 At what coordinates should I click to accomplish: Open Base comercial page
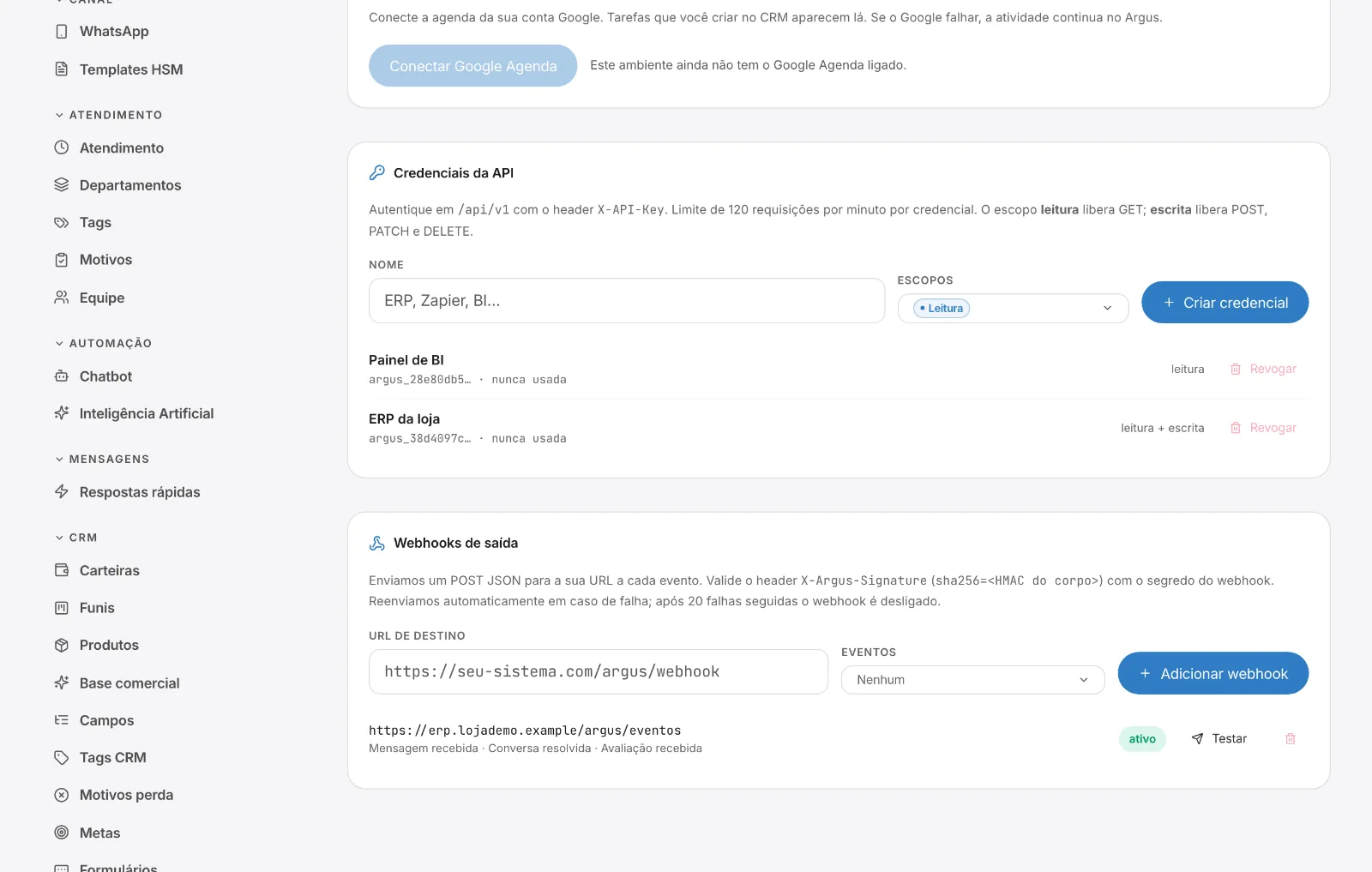click(129, 683)
